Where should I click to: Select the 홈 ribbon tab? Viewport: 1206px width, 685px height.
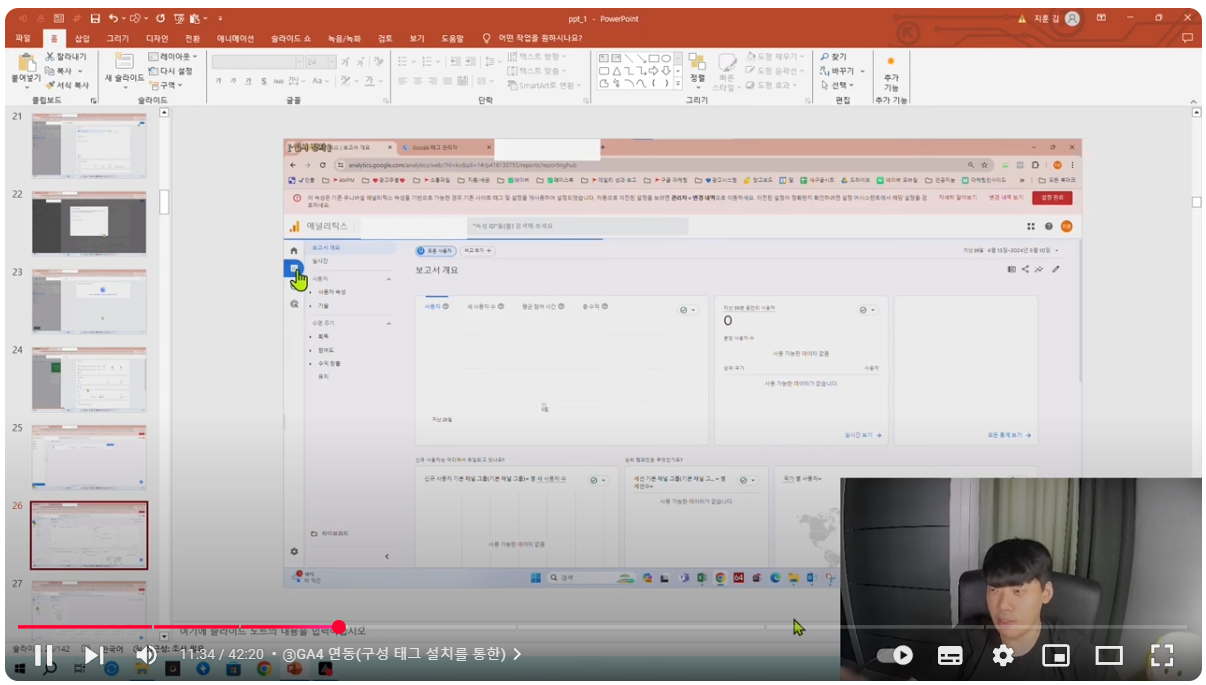click(54, 38)
